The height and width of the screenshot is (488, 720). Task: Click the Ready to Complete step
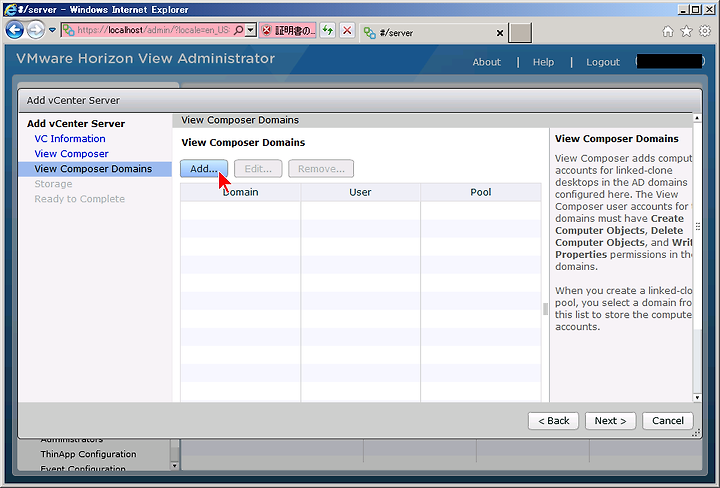click(x=79, y=199)
